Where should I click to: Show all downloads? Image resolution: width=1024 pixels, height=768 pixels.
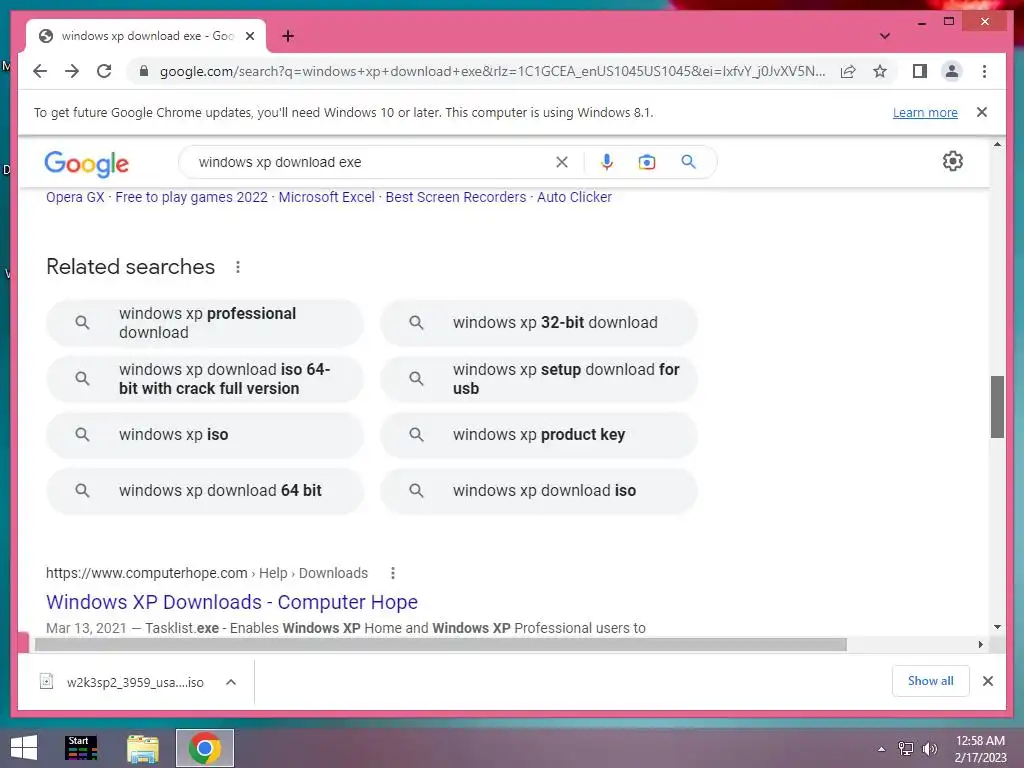(x=931, y=681)
